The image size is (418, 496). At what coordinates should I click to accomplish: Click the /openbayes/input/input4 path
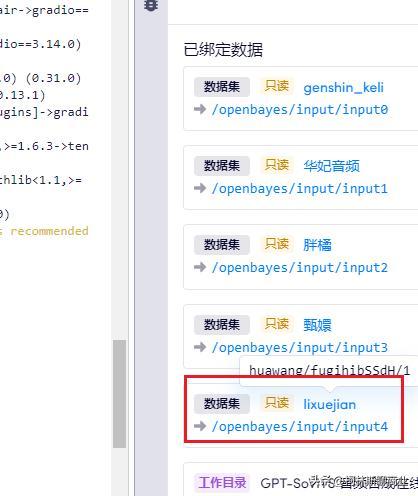(300, 426)
